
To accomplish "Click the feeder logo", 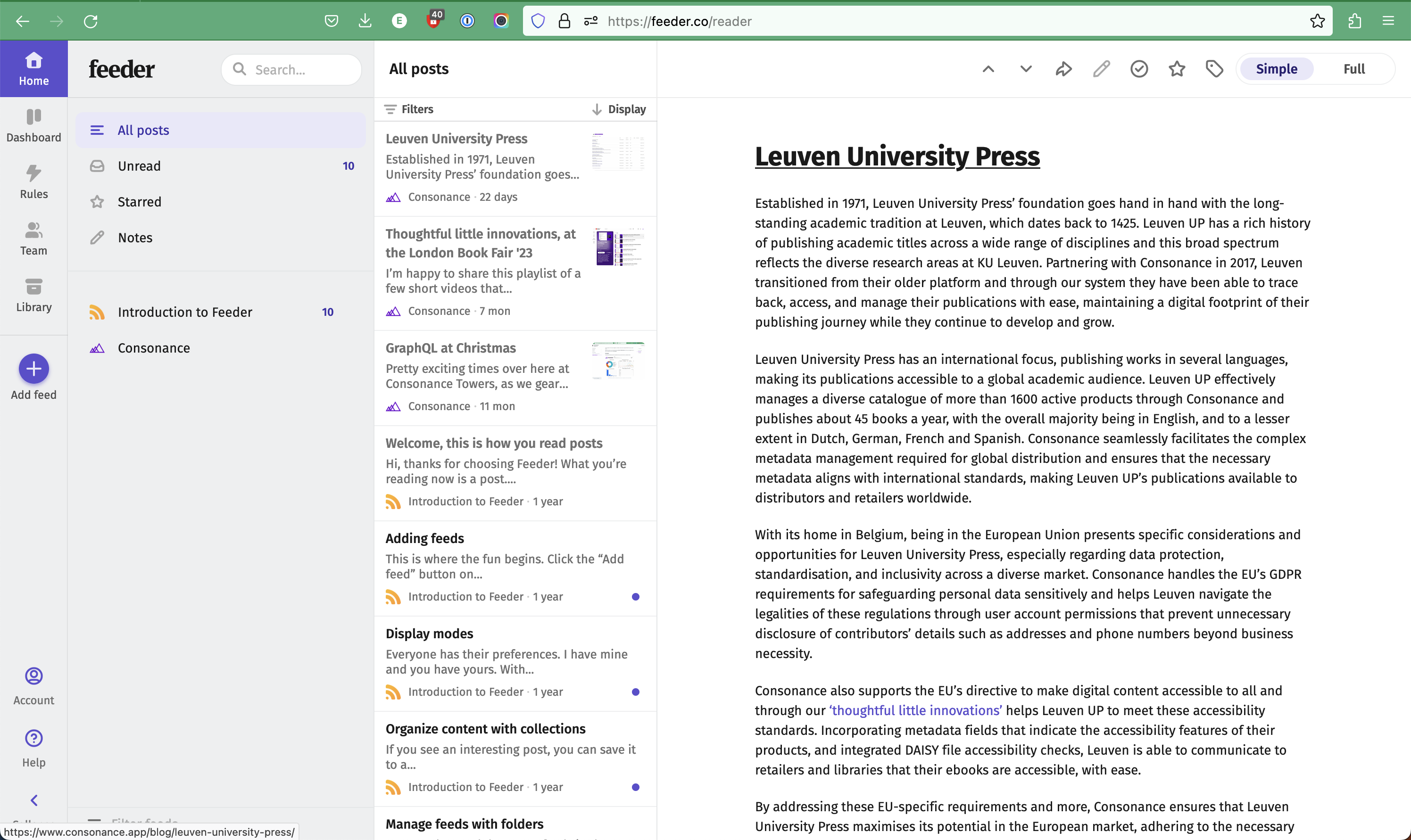I will (121, 69).
